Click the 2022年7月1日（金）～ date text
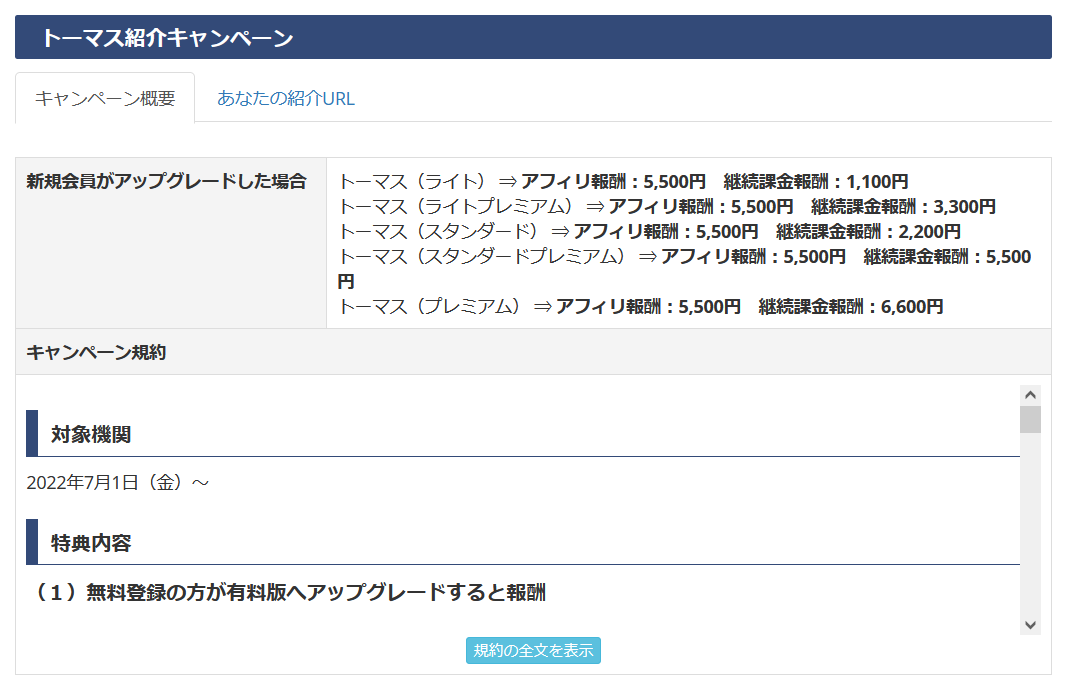The height and width of the screenshot is (687, 1072). 118,483
